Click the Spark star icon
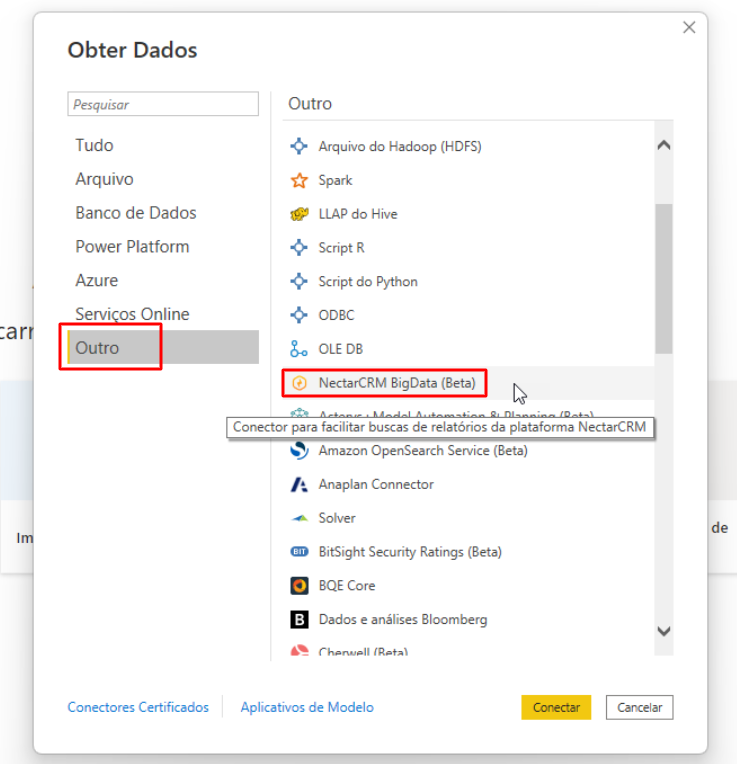The width and height of the screenshot is (737, 764). click(299, 180)
